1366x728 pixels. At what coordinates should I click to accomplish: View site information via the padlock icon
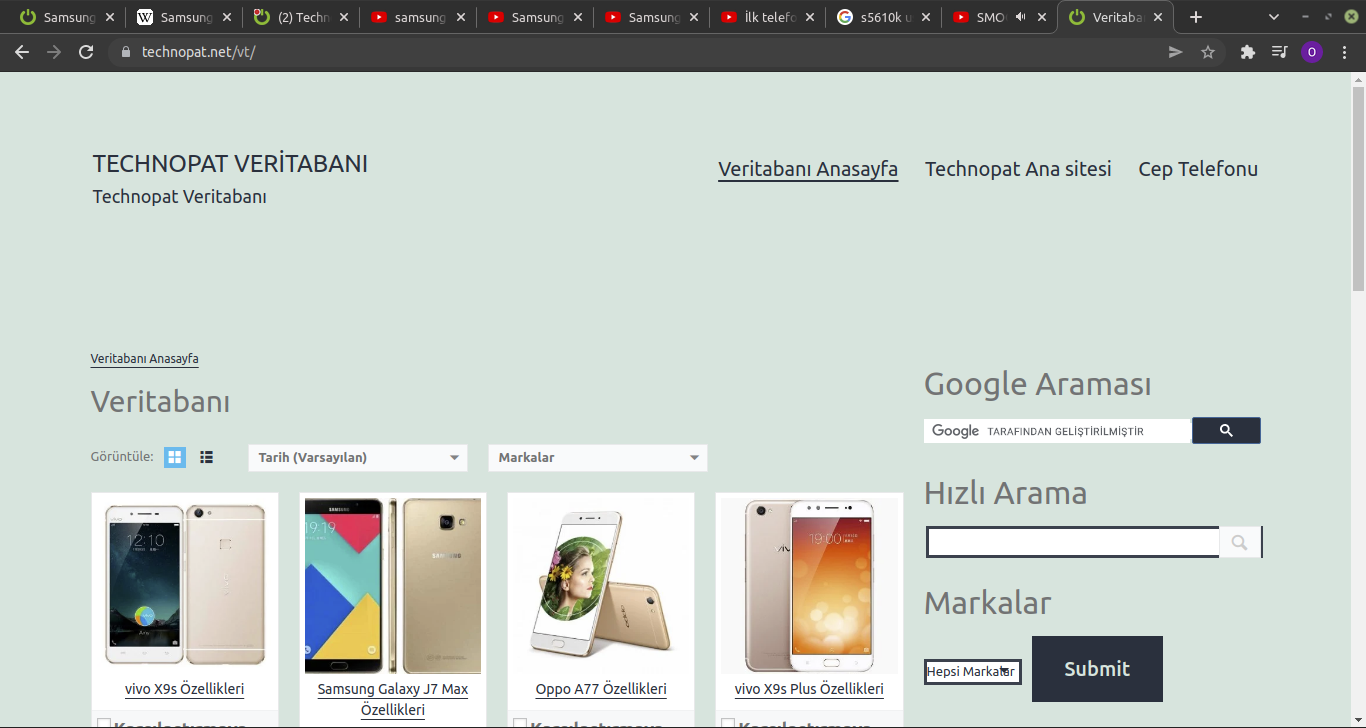click(125, 52)
